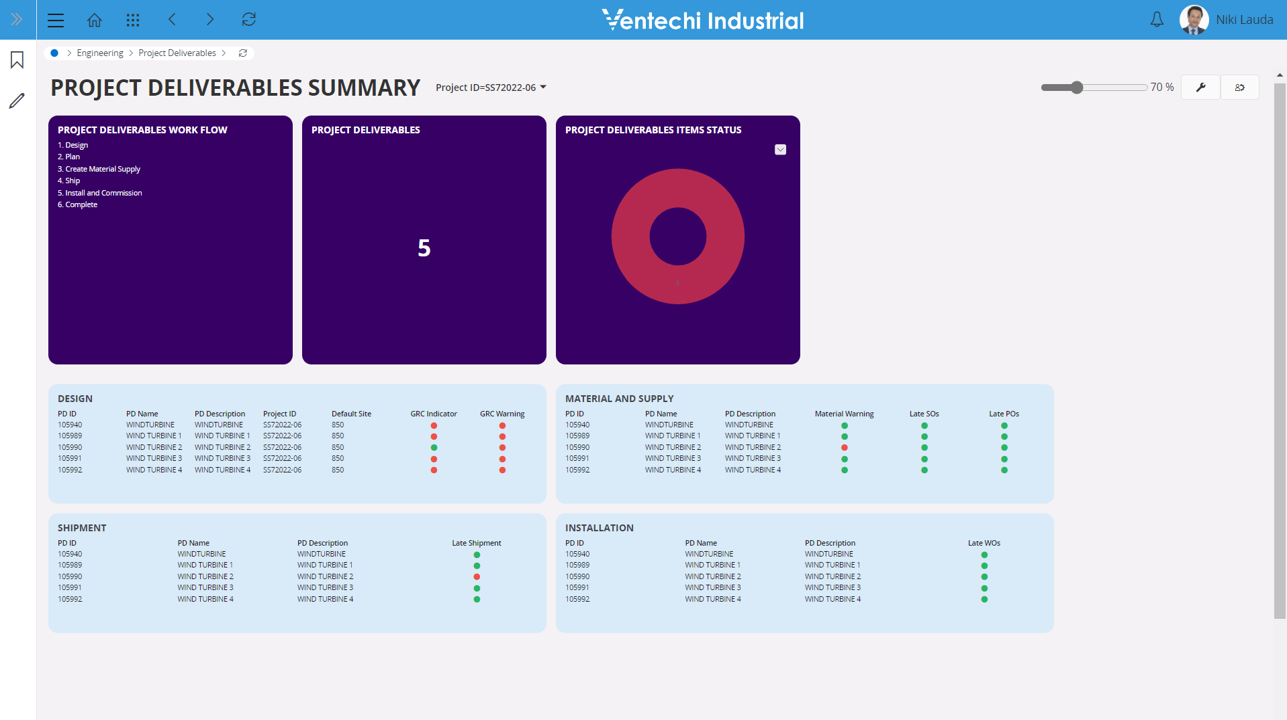Open the bookmark icon in sidebar
Image resolution: width=1287 pixels, height=720 pixels.
tap(17, 60)
